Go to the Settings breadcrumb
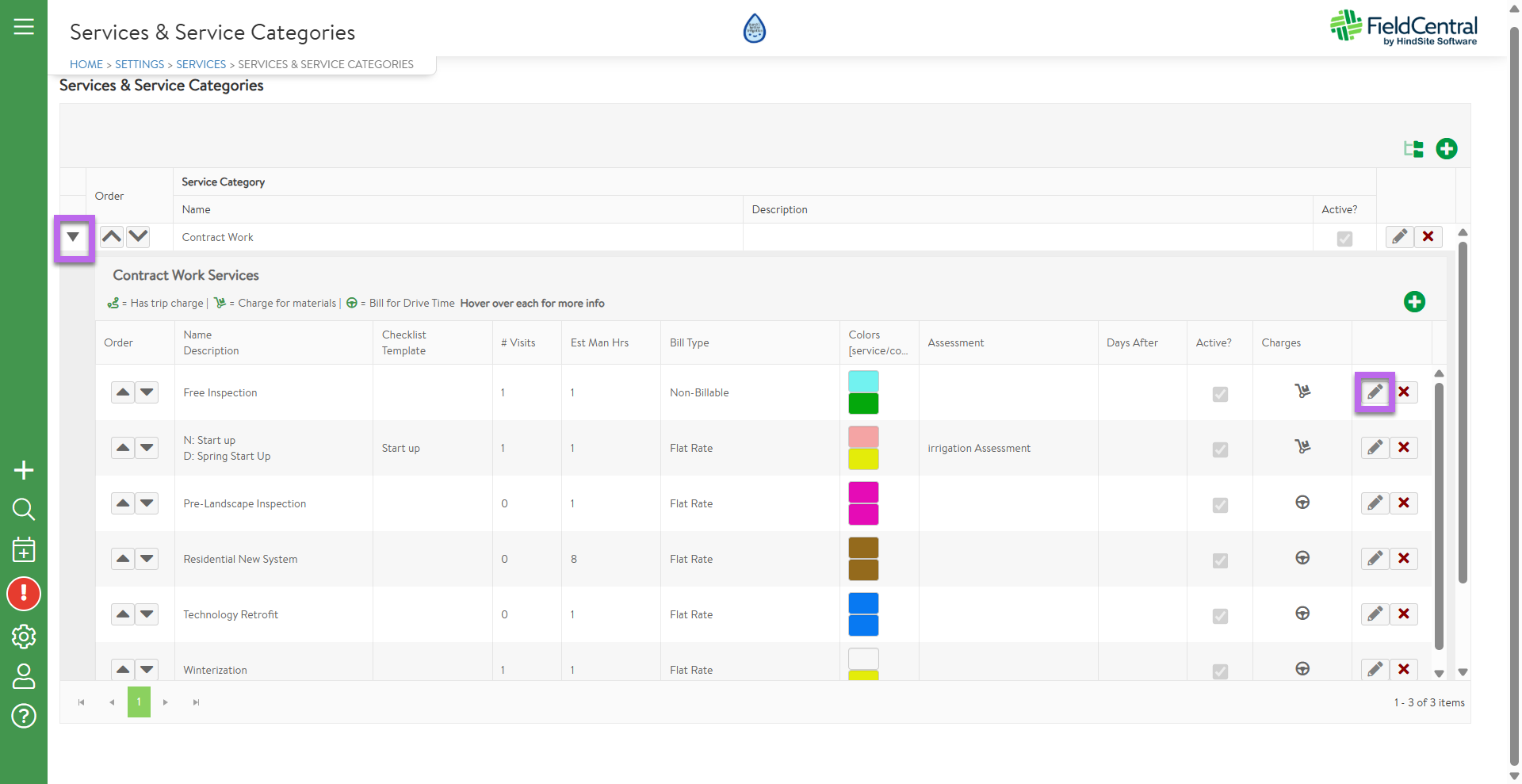The image size is (1522, 784). point(140,64)
